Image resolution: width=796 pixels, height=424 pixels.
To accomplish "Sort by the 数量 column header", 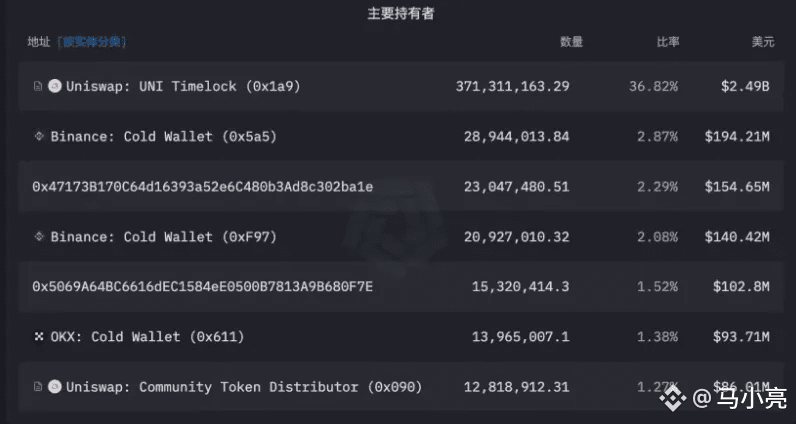I will pyautogui.click(x=571, y=42).
